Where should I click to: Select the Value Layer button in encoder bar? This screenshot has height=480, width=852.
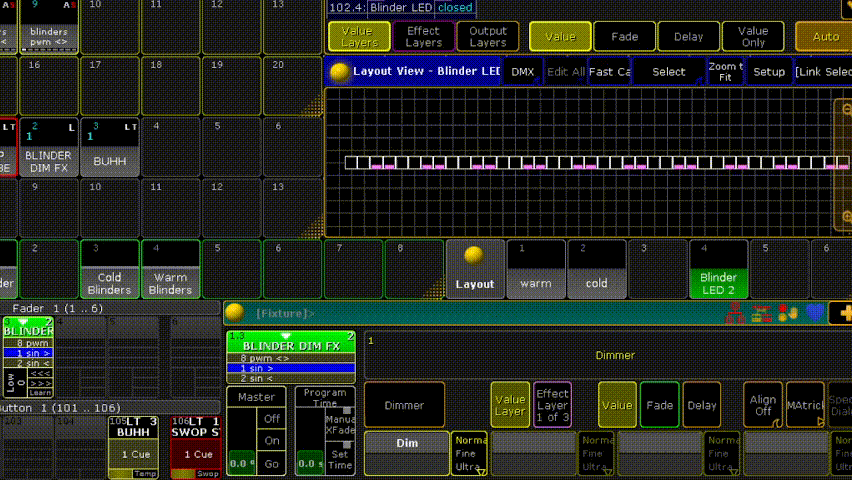point(510,405)
